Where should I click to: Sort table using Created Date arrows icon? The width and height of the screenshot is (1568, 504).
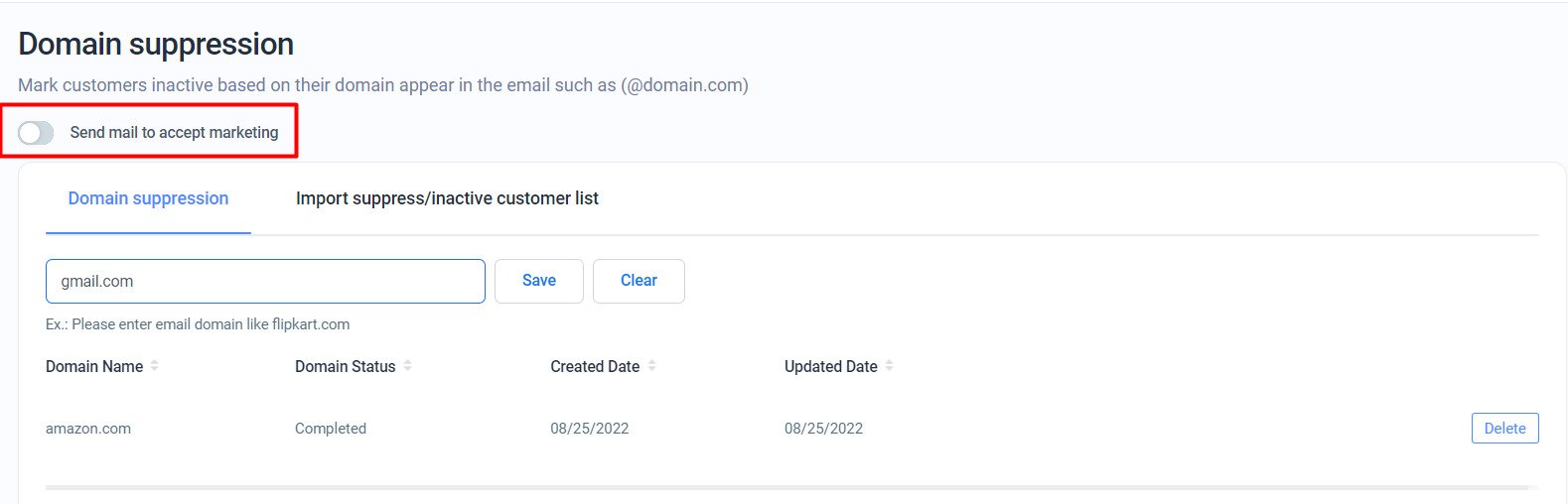click(x=651, y=366)
